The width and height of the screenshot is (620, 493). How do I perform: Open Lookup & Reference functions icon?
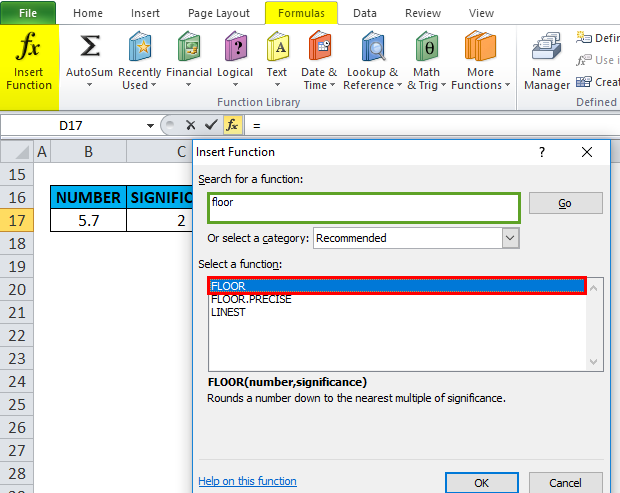pos(372,46)
